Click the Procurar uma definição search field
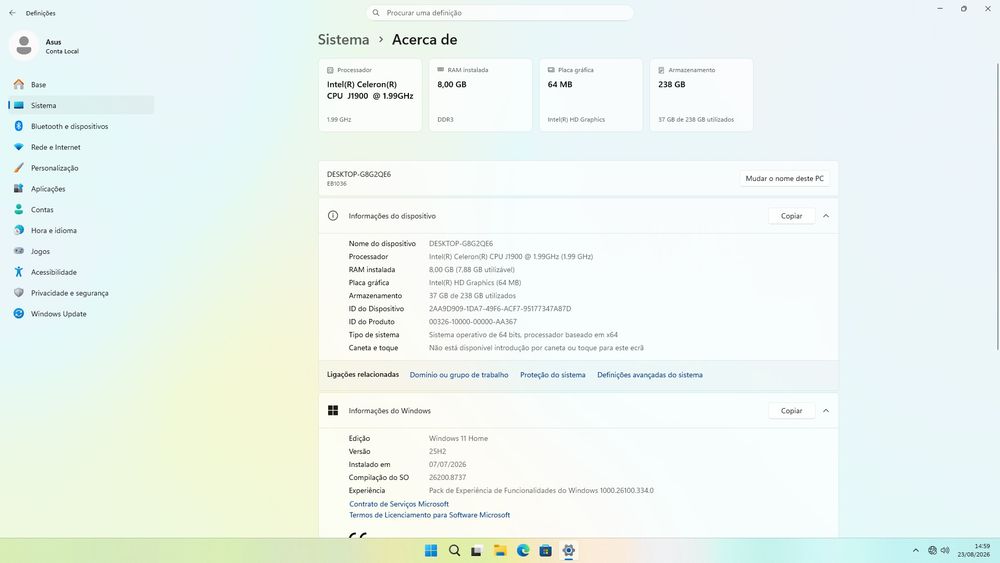1000x563 pixels. click(x=500, y=13)
